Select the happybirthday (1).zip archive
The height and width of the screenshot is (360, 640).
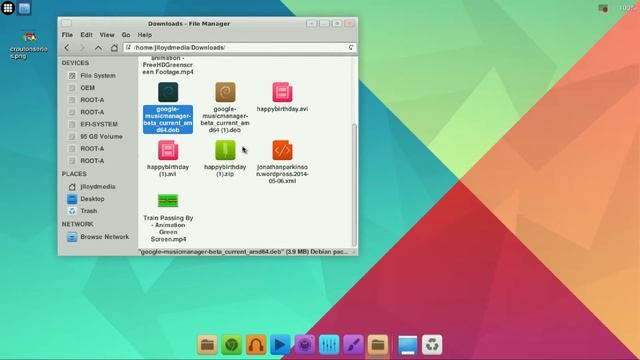click(x=225, y=158)
